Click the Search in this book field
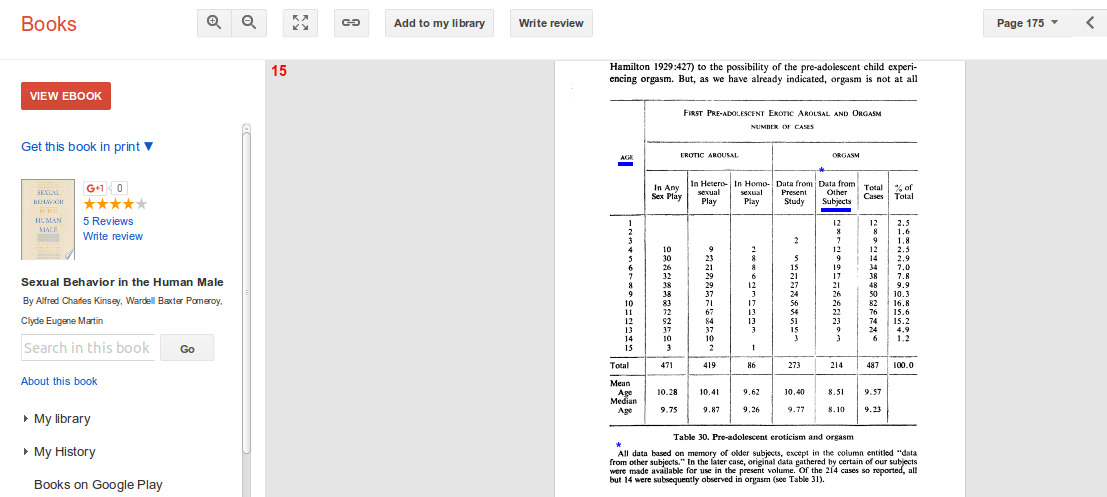 88,348
